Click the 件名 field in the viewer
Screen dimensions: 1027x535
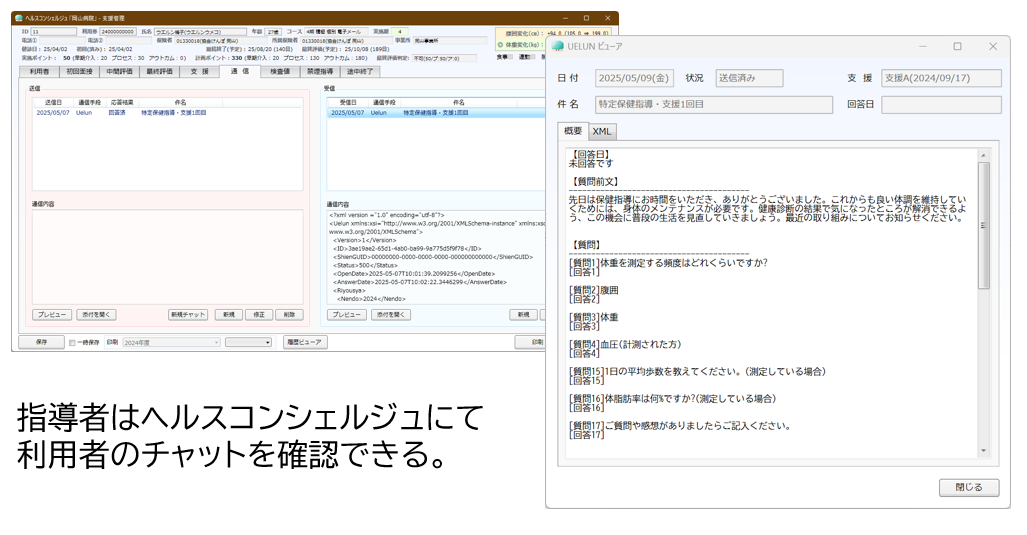[x=713, y=105]
